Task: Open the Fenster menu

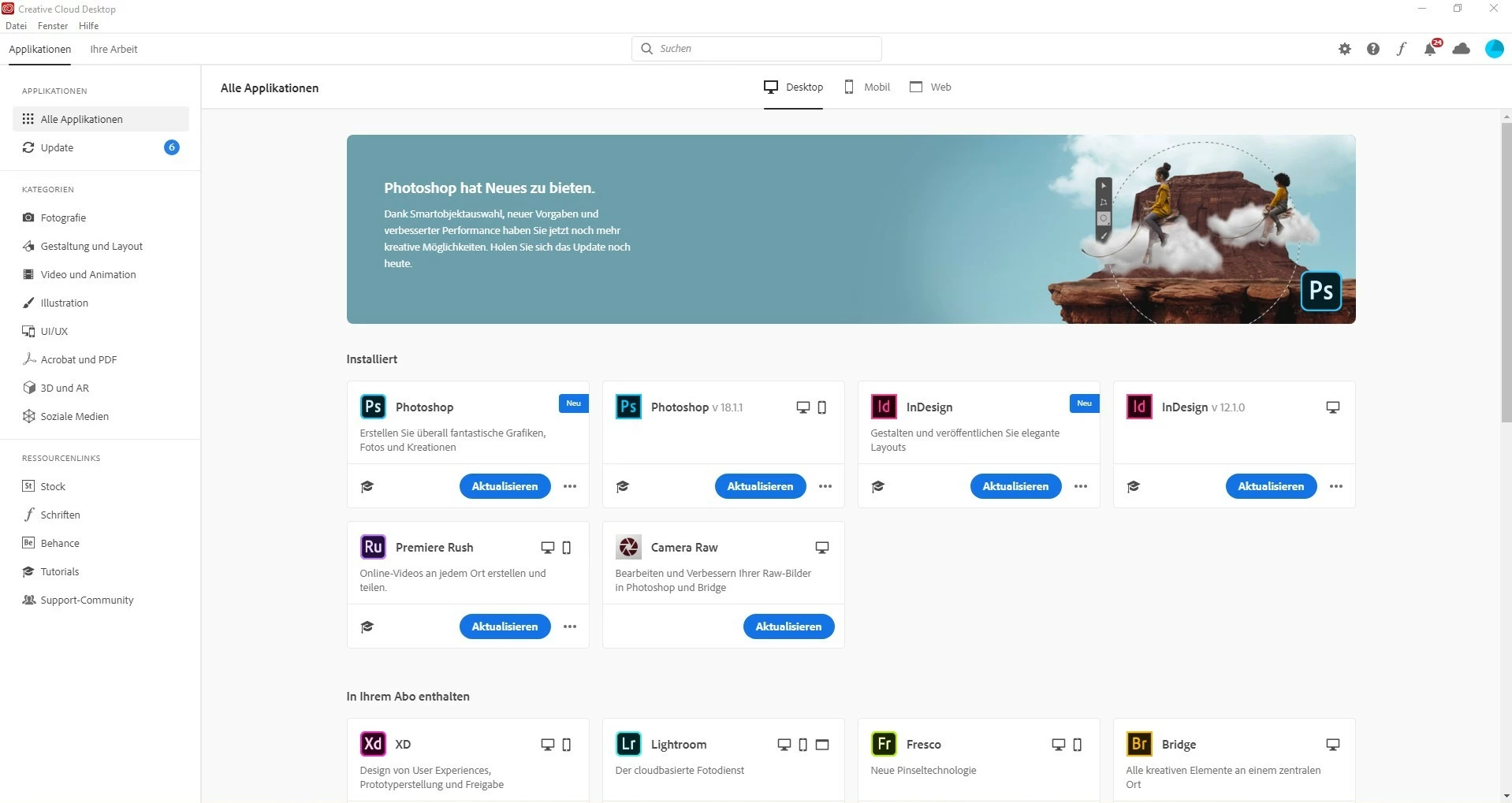Action: click(53, 26)
